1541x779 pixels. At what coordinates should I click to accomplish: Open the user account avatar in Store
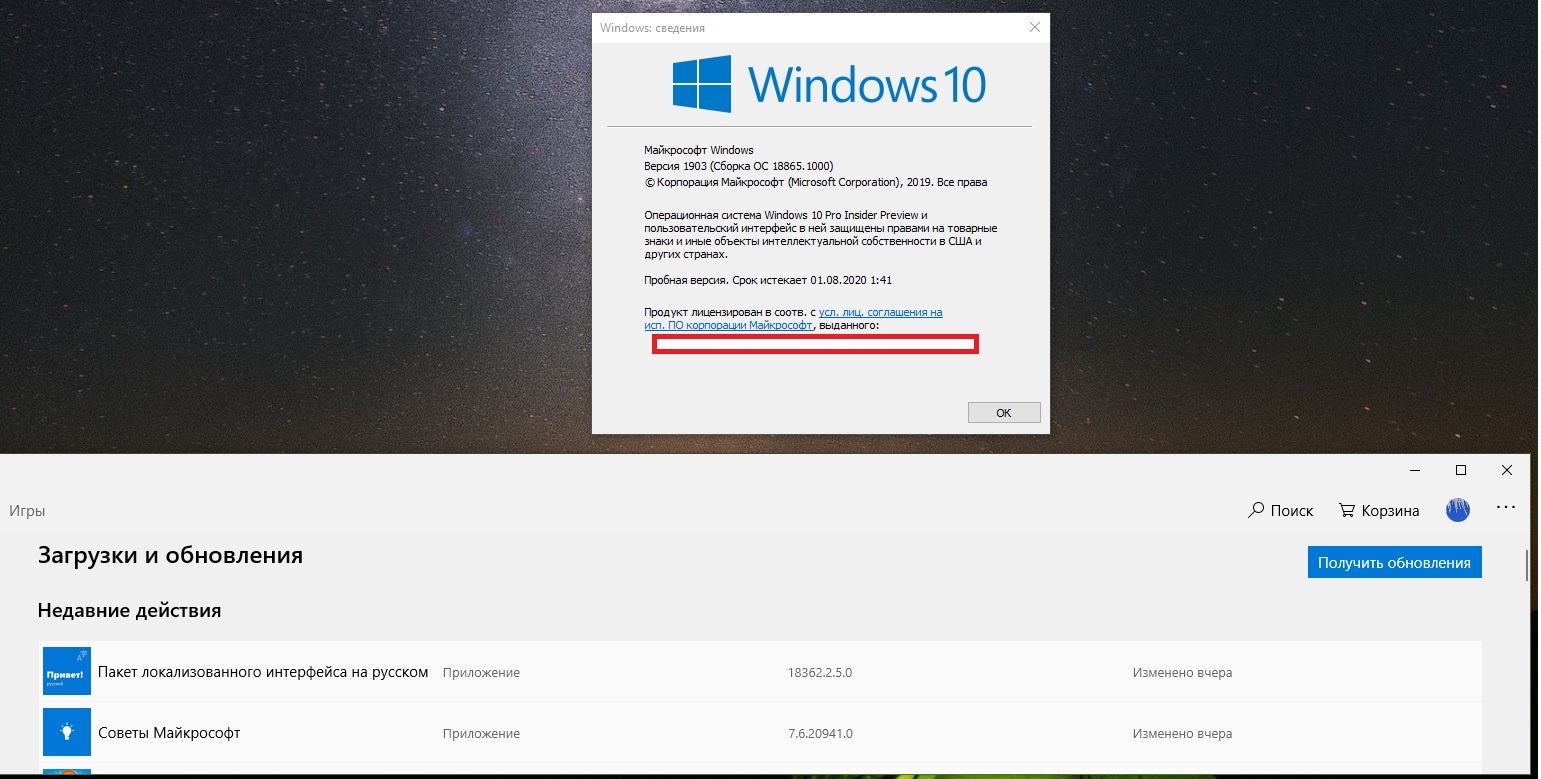(1458, 510)
